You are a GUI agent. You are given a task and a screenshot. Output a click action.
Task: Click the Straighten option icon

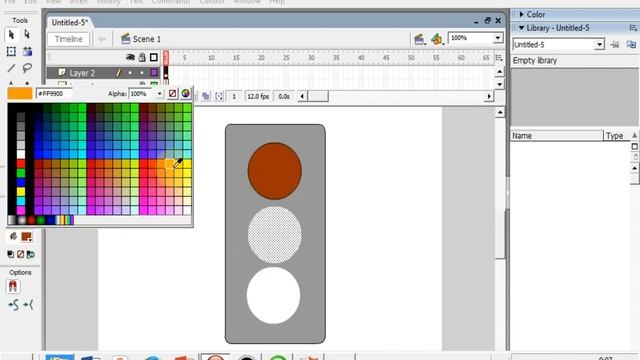click(28, 304)
